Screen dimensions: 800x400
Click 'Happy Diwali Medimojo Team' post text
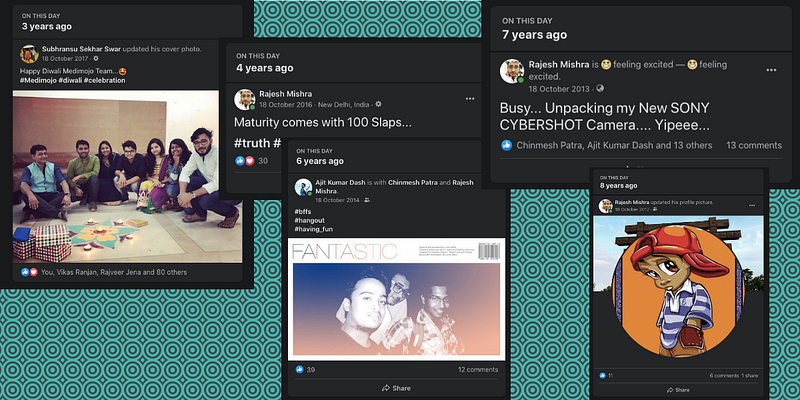pos(71,71)
